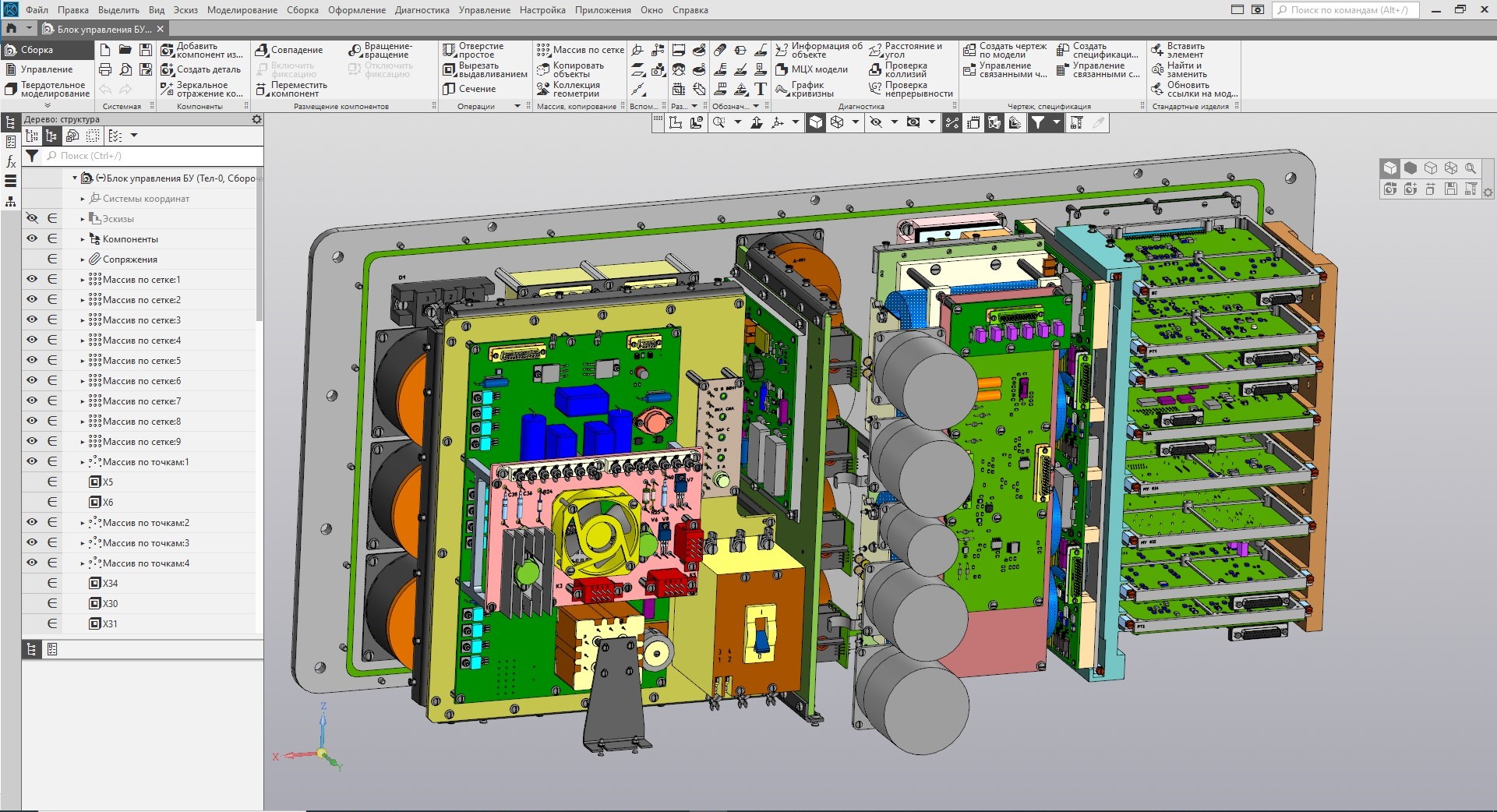The height and width of the screenshot is (812, 1497).
Task: Click the Print preview icon
Action: (x=125, y=69)
